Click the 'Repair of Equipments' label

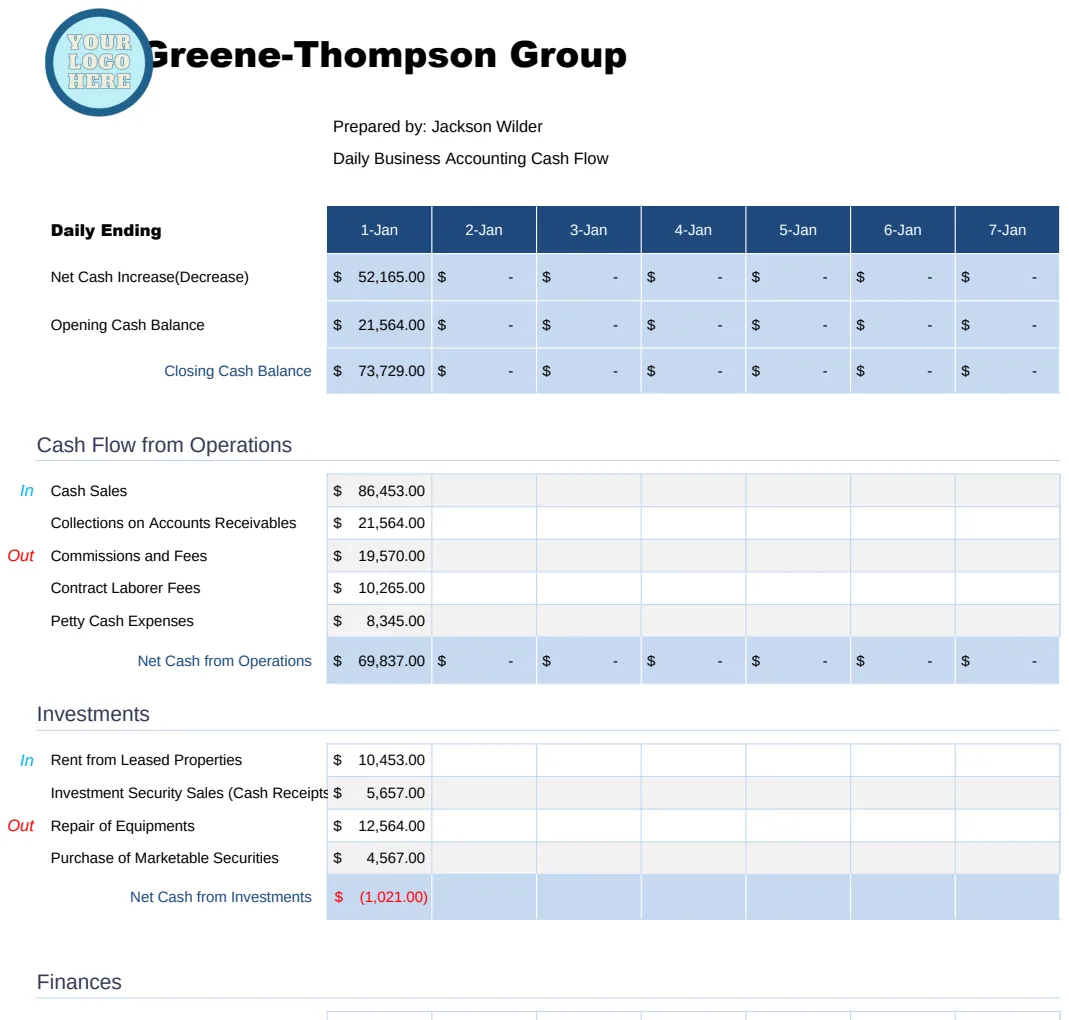coord(123,826)
